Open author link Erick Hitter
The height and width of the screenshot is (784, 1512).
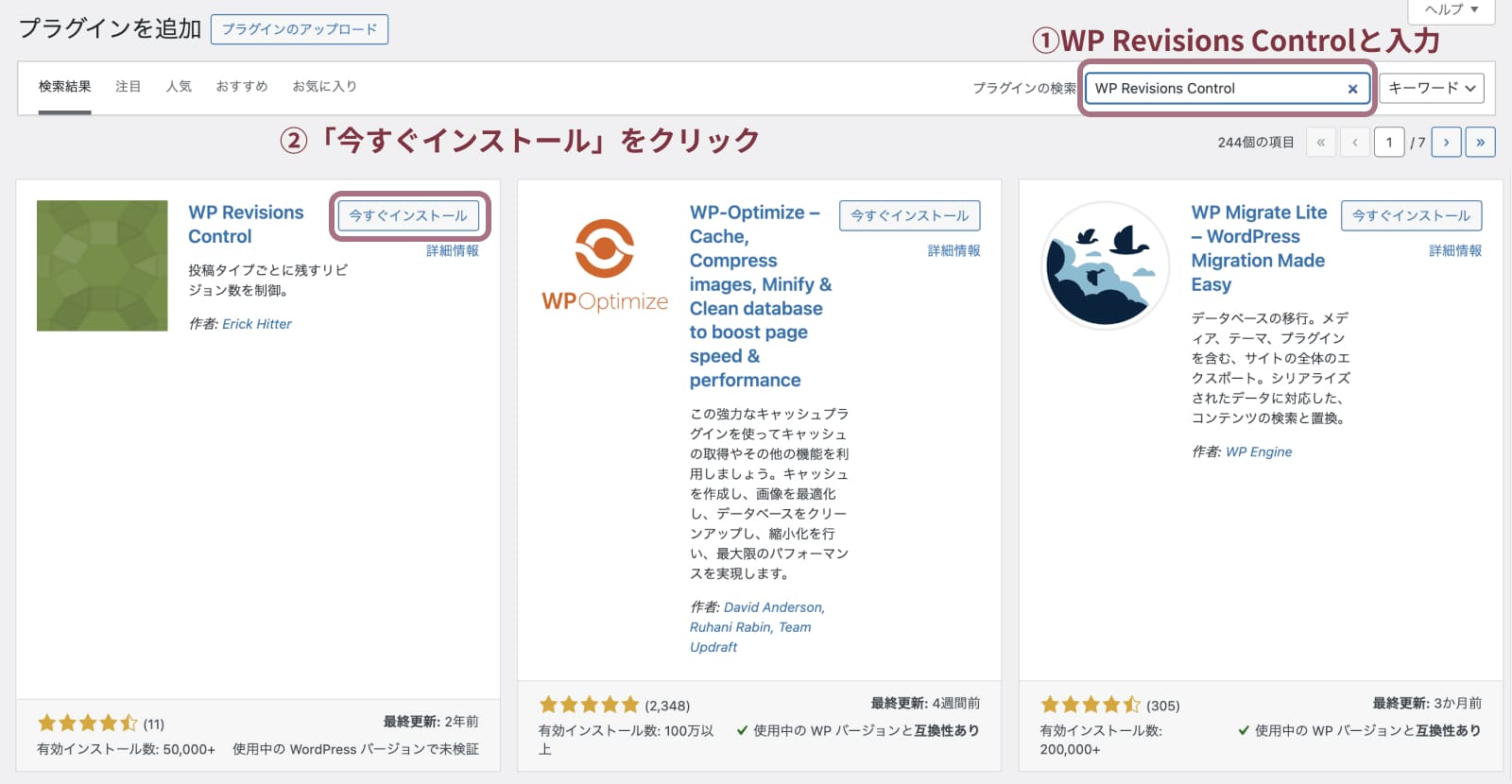257,324
